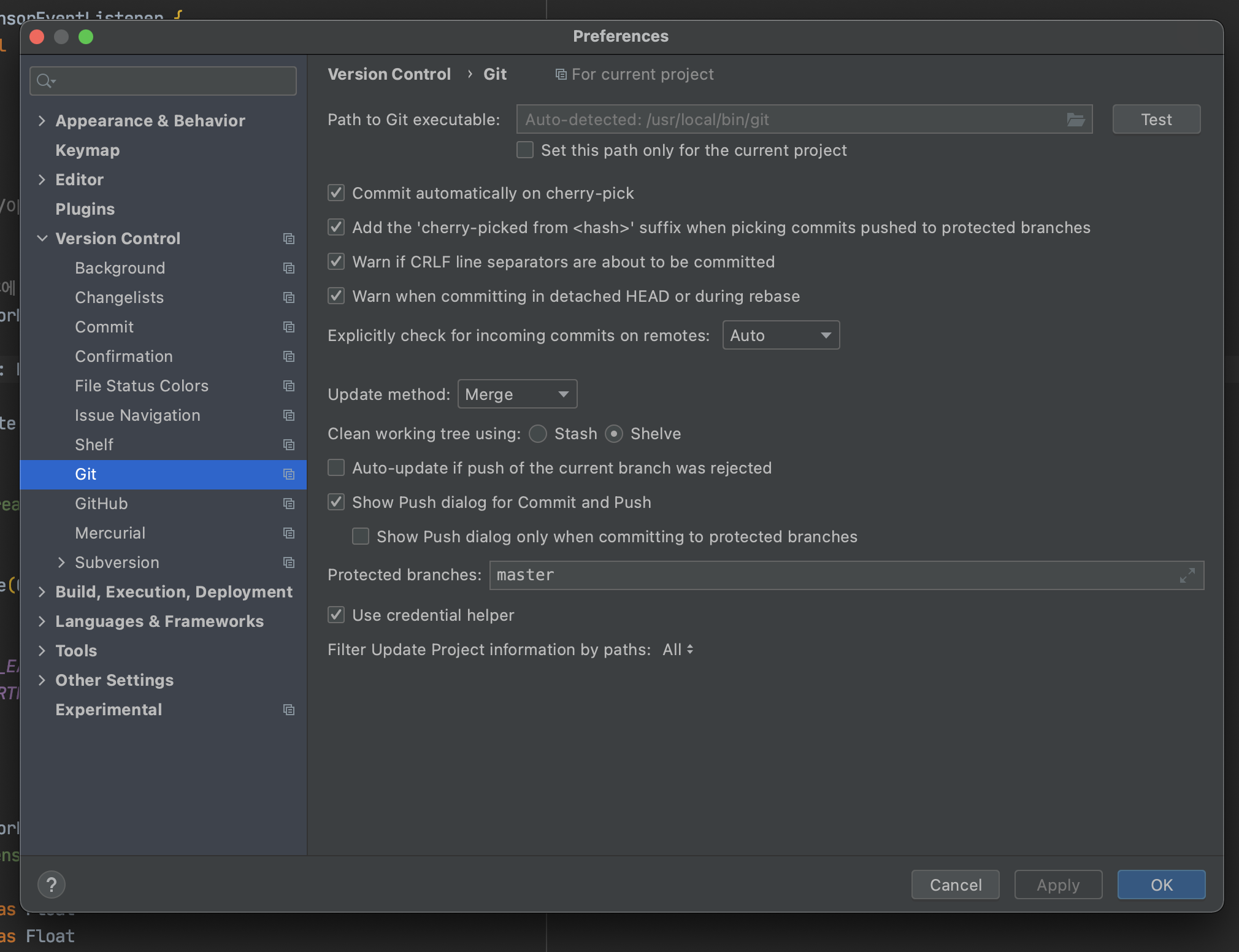
Task: Click the project-level icon next to Experimental
Action: point(289,710)
